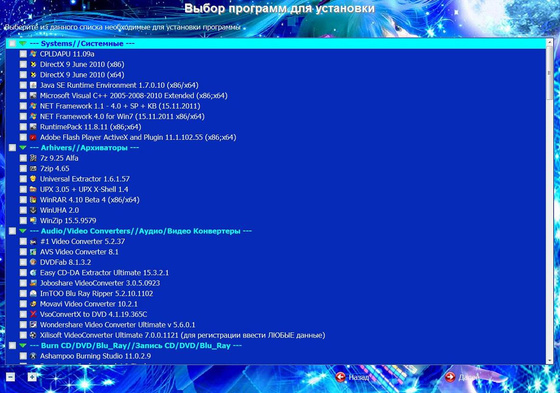Check the box for CPLDAPU 11.09a
The height and width of the screenshot is (393, 560).
click(23, 54)
